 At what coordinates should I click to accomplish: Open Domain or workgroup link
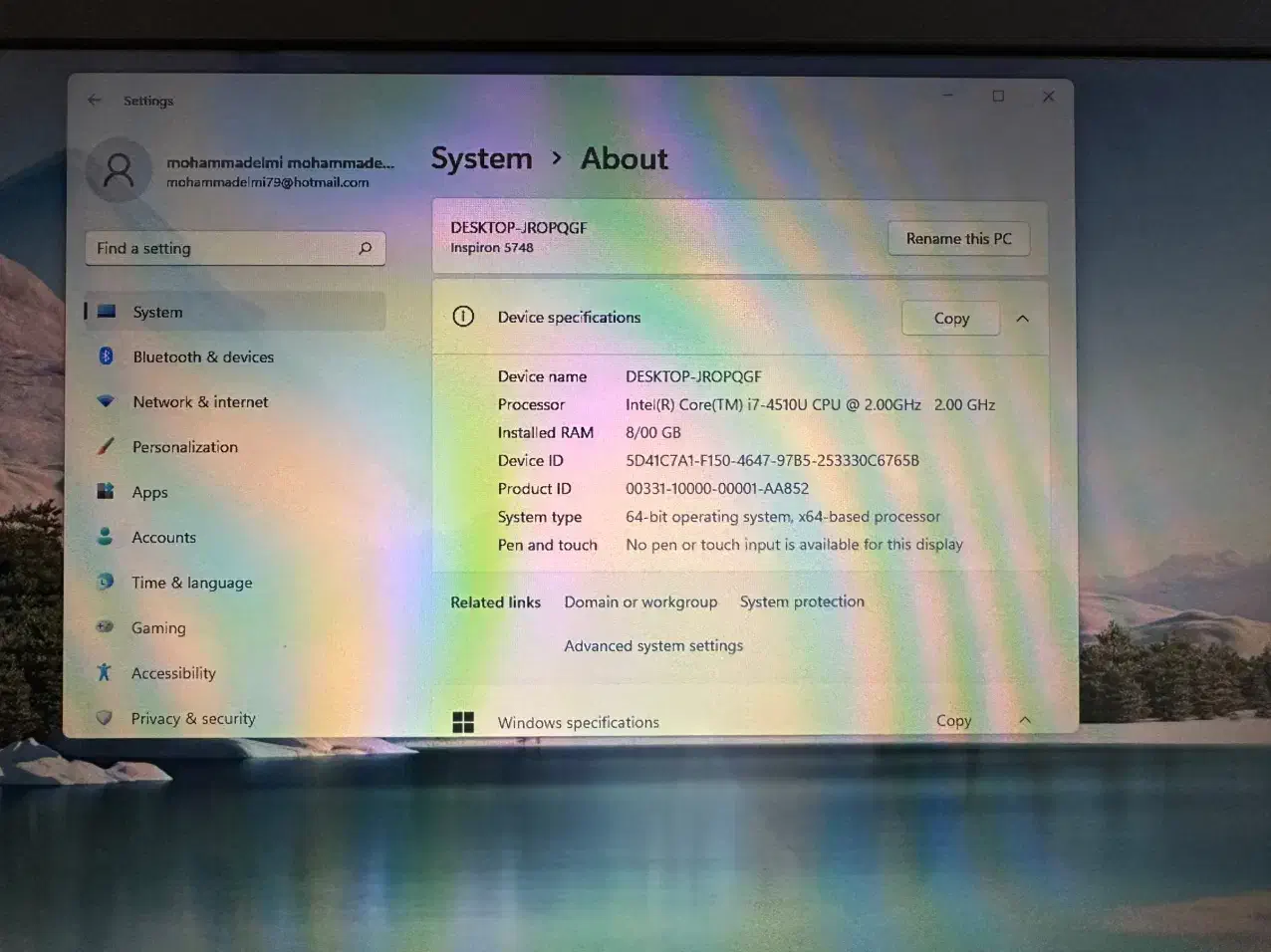pyautogui.click(x=640, y=601)
